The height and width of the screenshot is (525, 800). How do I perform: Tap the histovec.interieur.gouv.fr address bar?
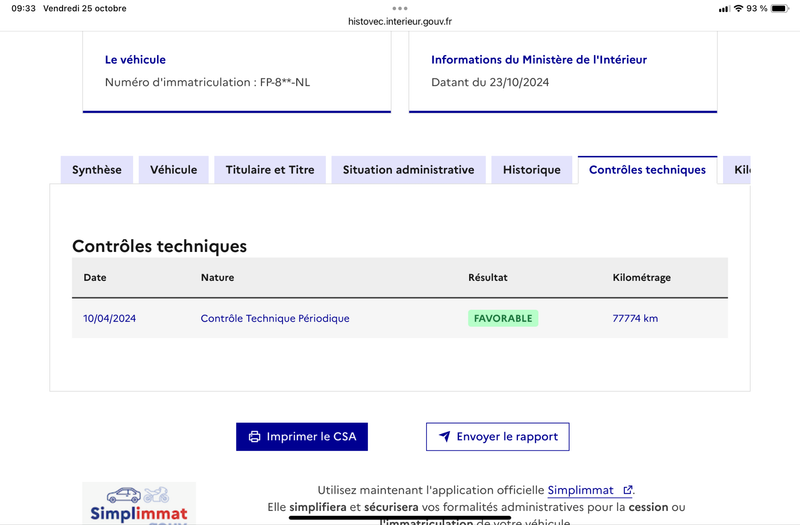click(x=400, y=21)
